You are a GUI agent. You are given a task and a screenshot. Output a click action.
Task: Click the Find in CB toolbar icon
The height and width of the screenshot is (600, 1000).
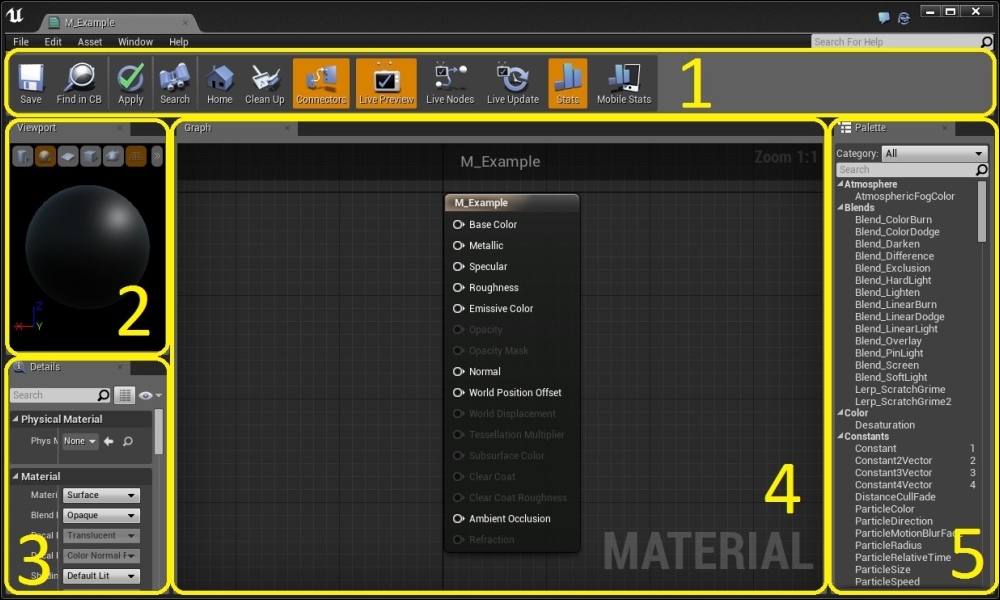pos(79,83)
